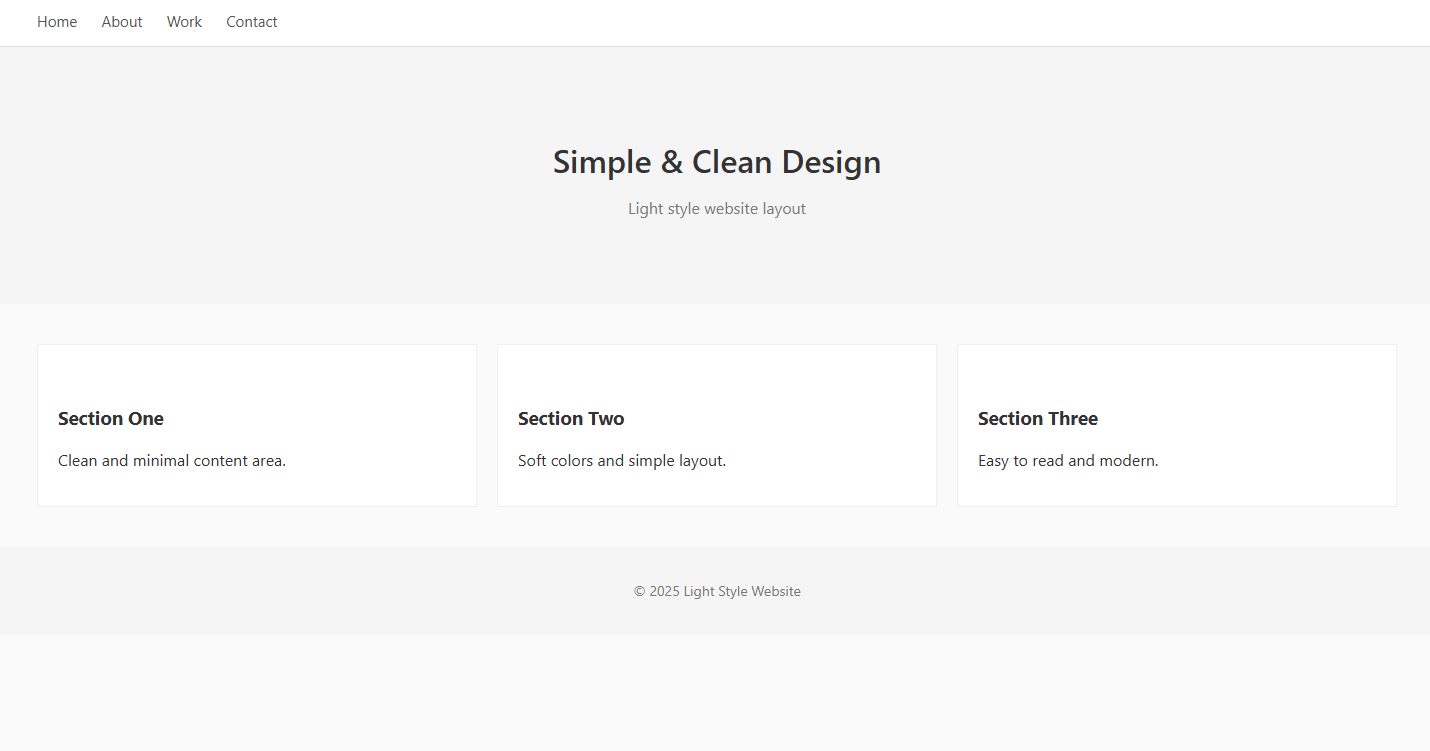Select the Work navigation item
The image size is (1430, 751).
point(184,22)
